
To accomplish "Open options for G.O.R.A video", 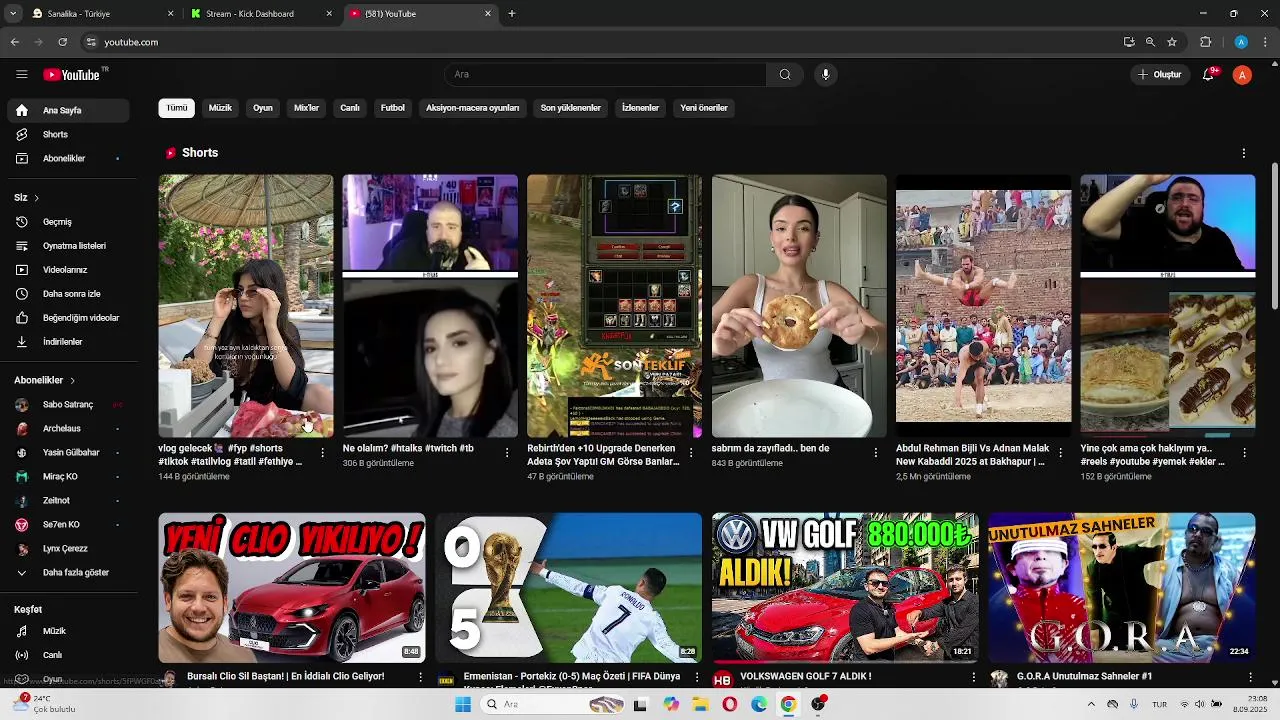I will click(1250, 677).
